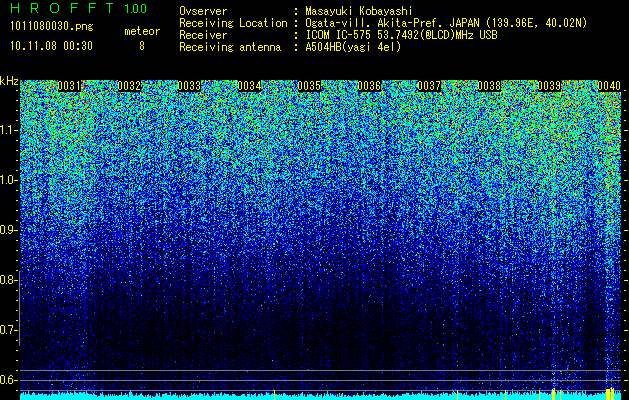Select the 0031 time marker label

pos(69,86)
